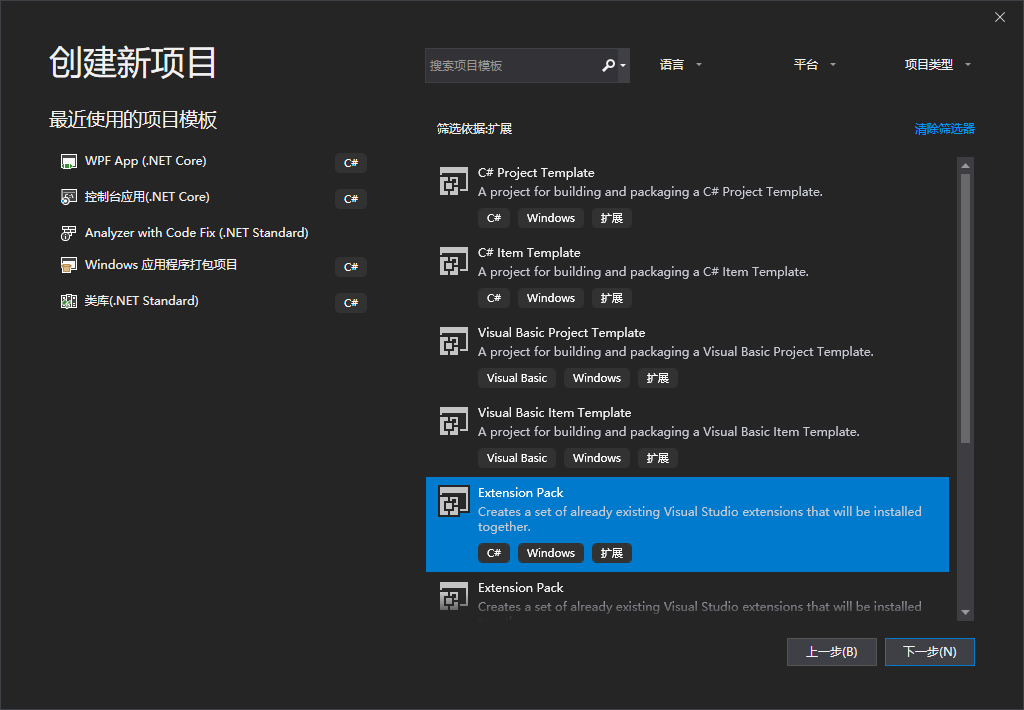The height and width of the screenshot is (710, 1024).
Task: Open the 平台 platform filter dropdown
Action: [x=812, y=63]
